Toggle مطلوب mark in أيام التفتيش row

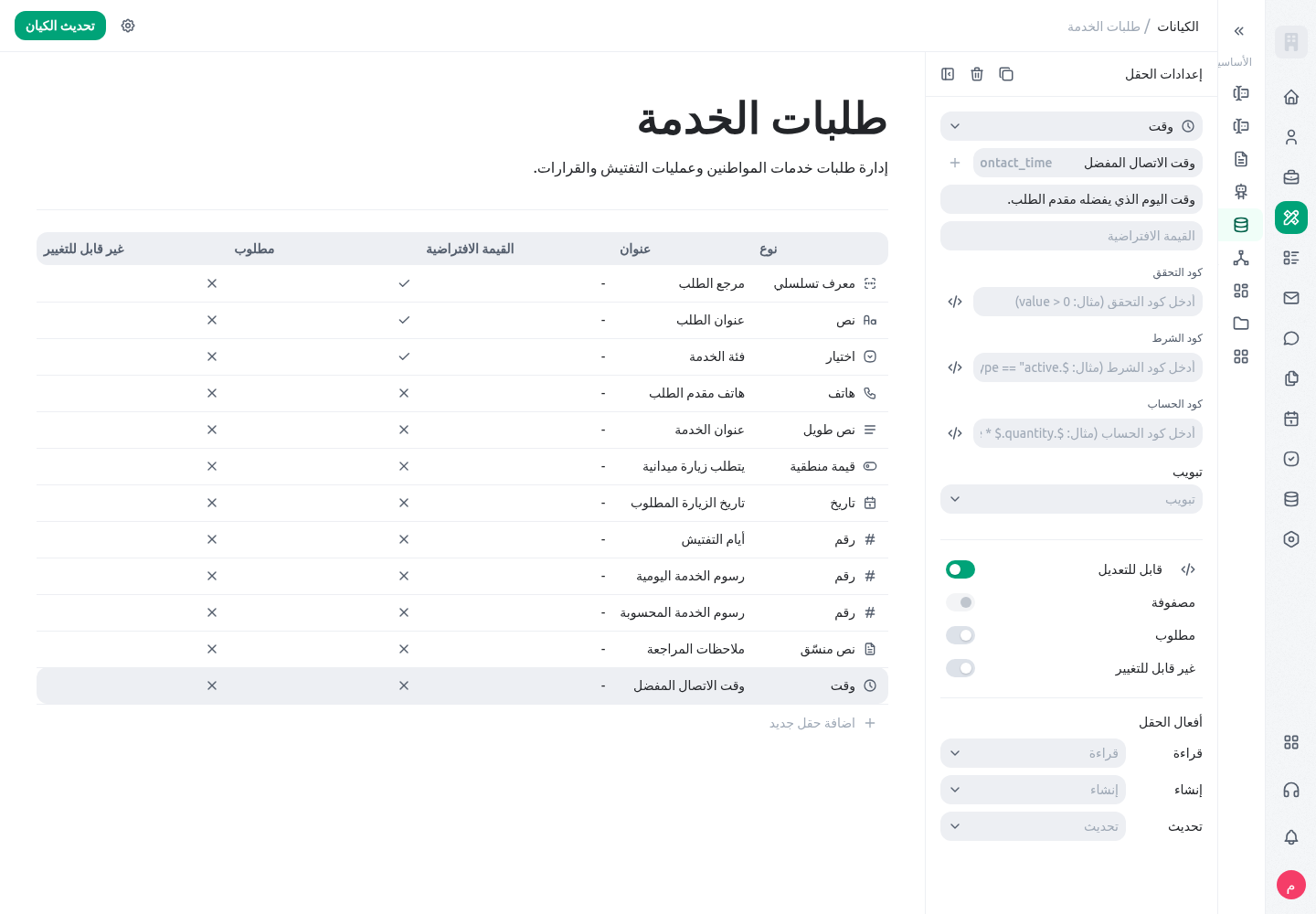point(404,539)
